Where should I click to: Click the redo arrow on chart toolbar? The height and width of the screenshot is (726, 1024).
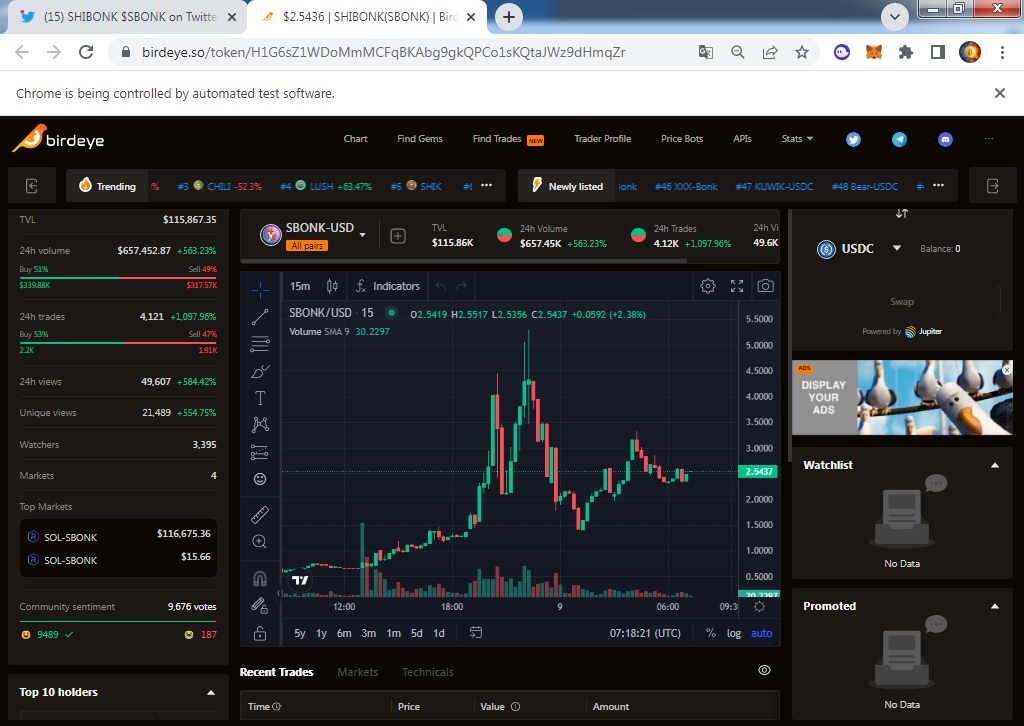tap(462, 286)
